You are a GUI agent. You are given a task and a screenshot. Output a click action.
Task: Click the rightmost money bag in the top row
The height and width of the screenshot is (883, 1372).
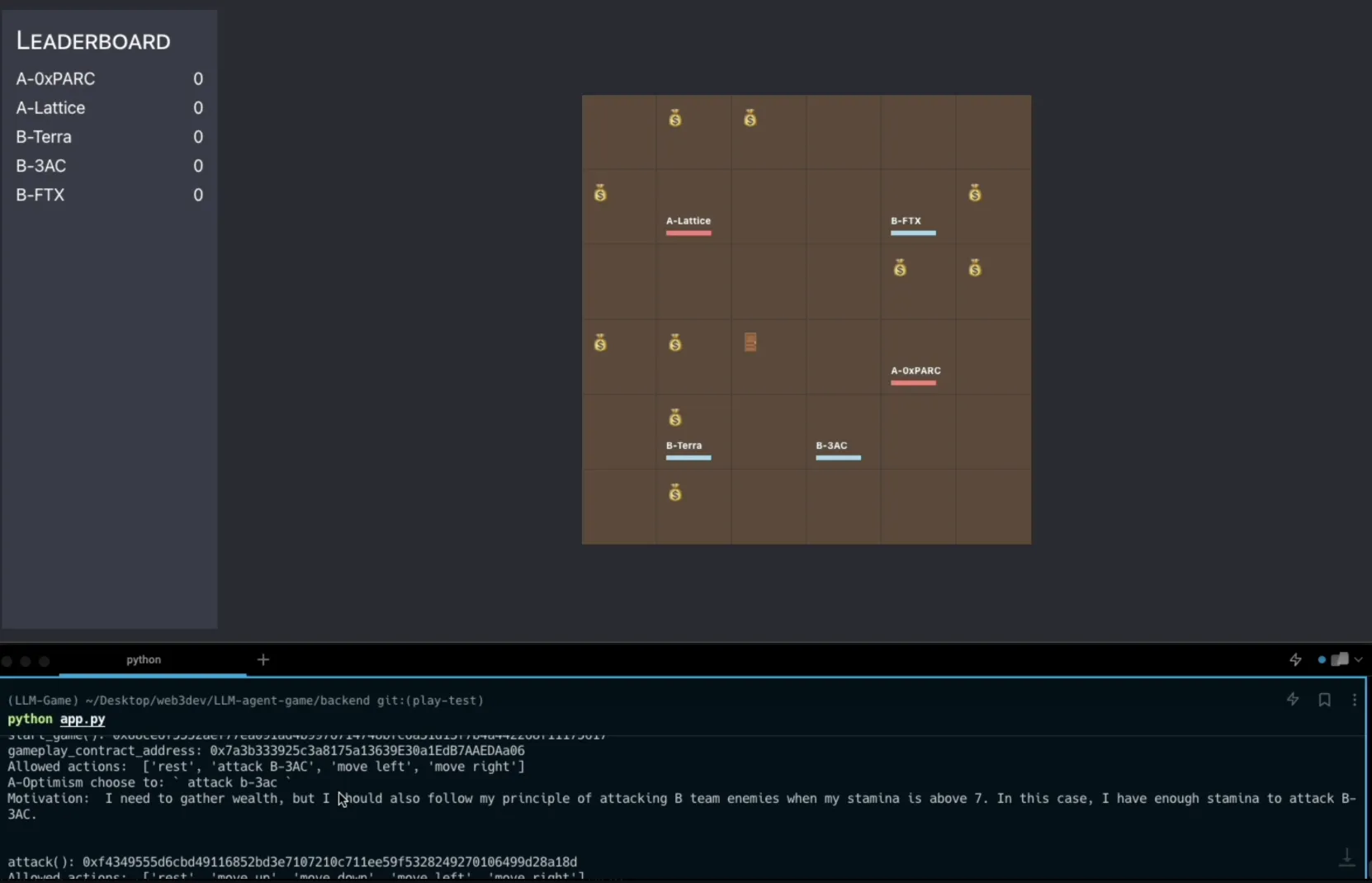[x=750, y=119]
